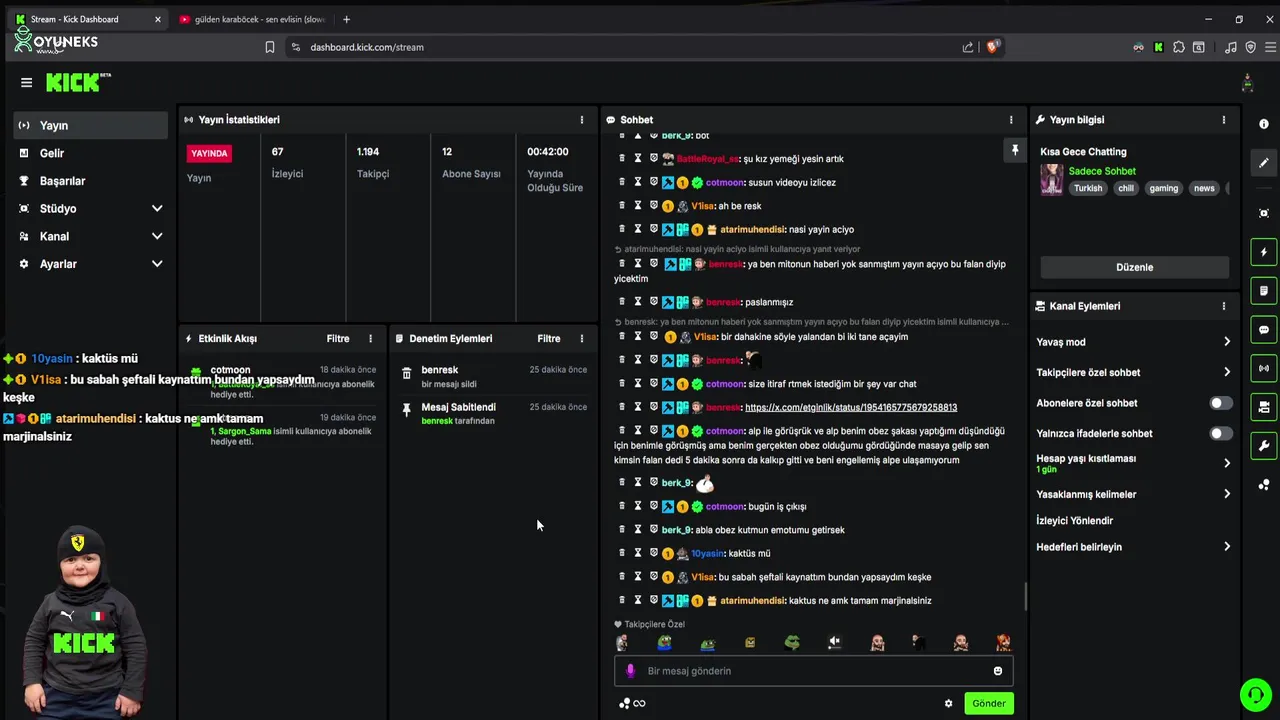Click the pencil edit icon in right sidebar

(1264, 163)
